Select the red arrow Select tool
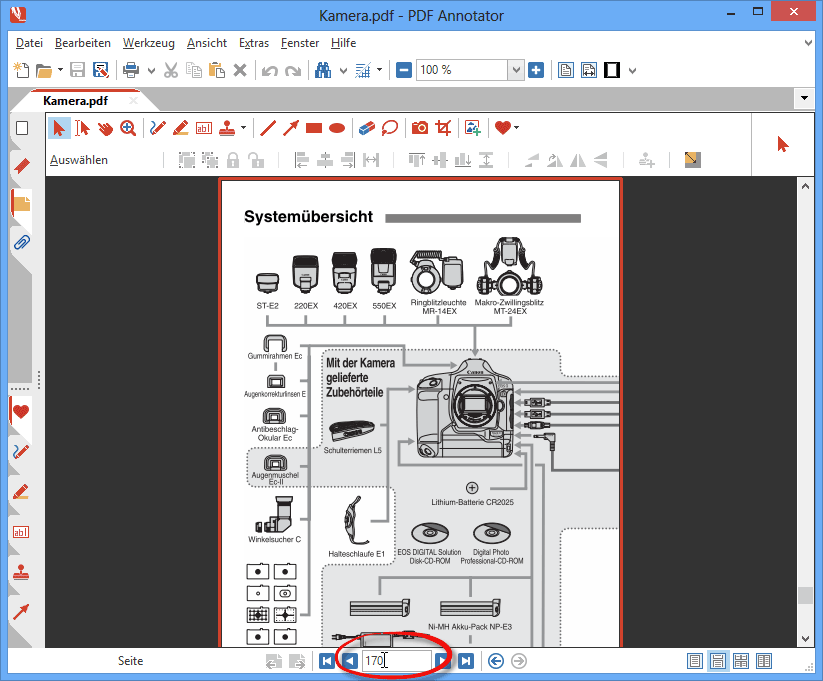The width and height of the screenshot is (823, 681). point(60,128)
